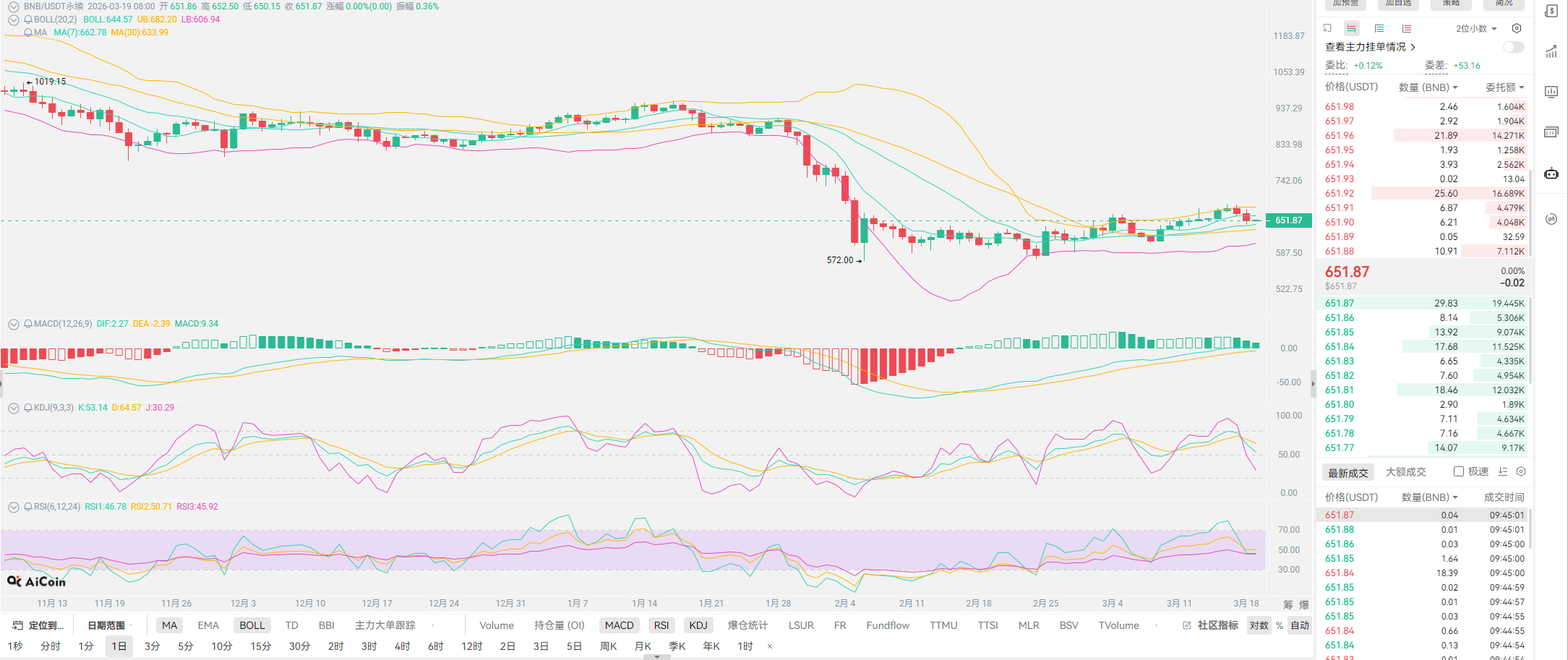Show sell orders only in order book
1568x660 pixels.
click(1406, 28)
